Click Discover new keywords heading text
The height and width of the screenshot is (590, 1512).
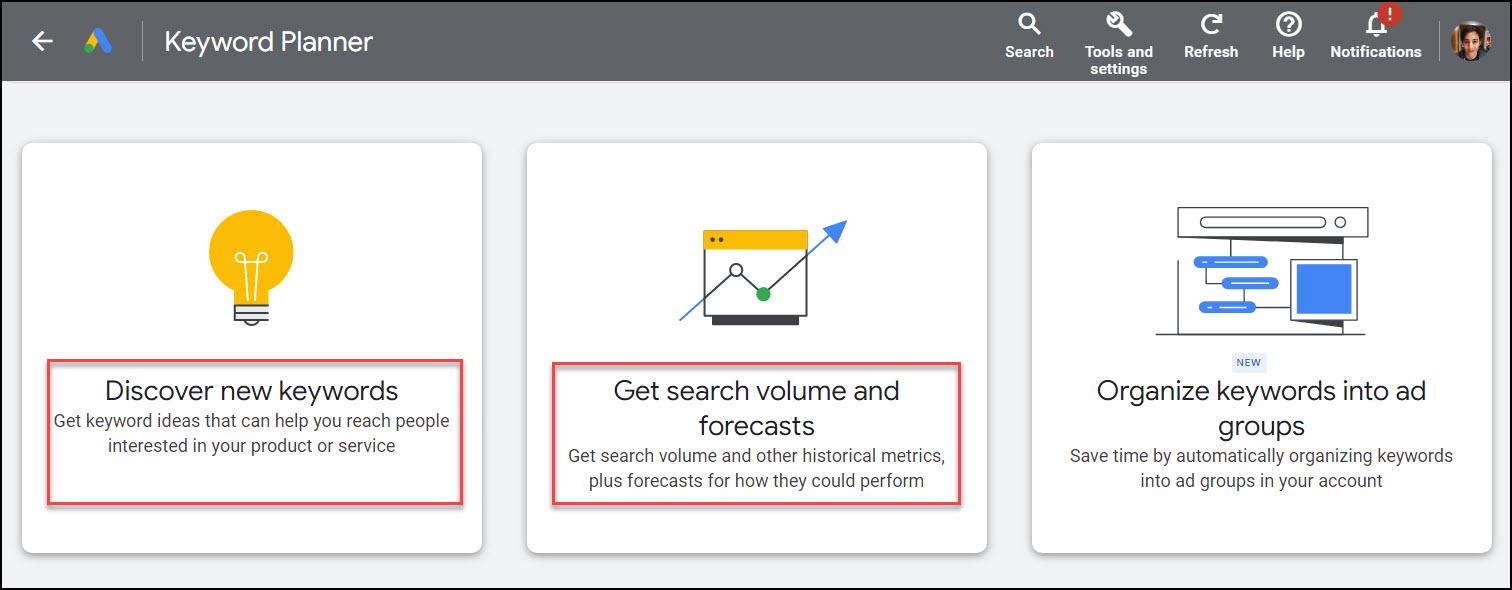[x=252, y=391]
